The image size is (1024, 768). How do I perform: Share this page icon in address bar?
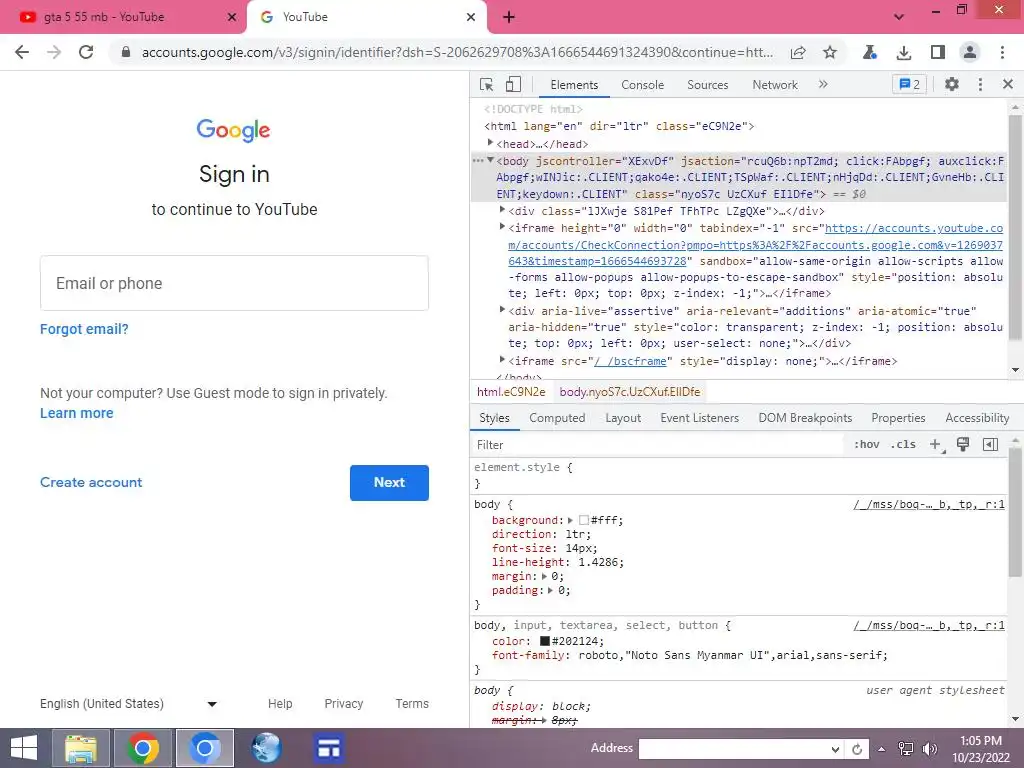[798, 52]
